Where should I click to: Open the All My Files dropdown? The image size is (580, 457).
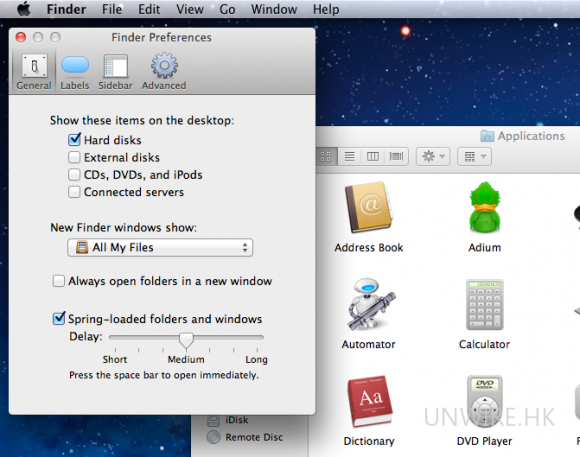(x=160, y=248)
